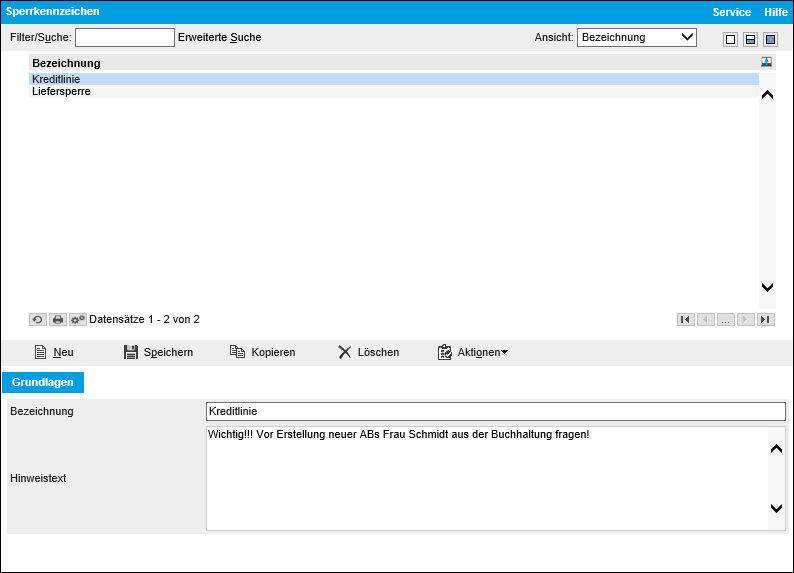This screenshot has height=573, width=794.
Task: Open the Hilfe menu
Action: pyautogui.click(x=776, y=12)
